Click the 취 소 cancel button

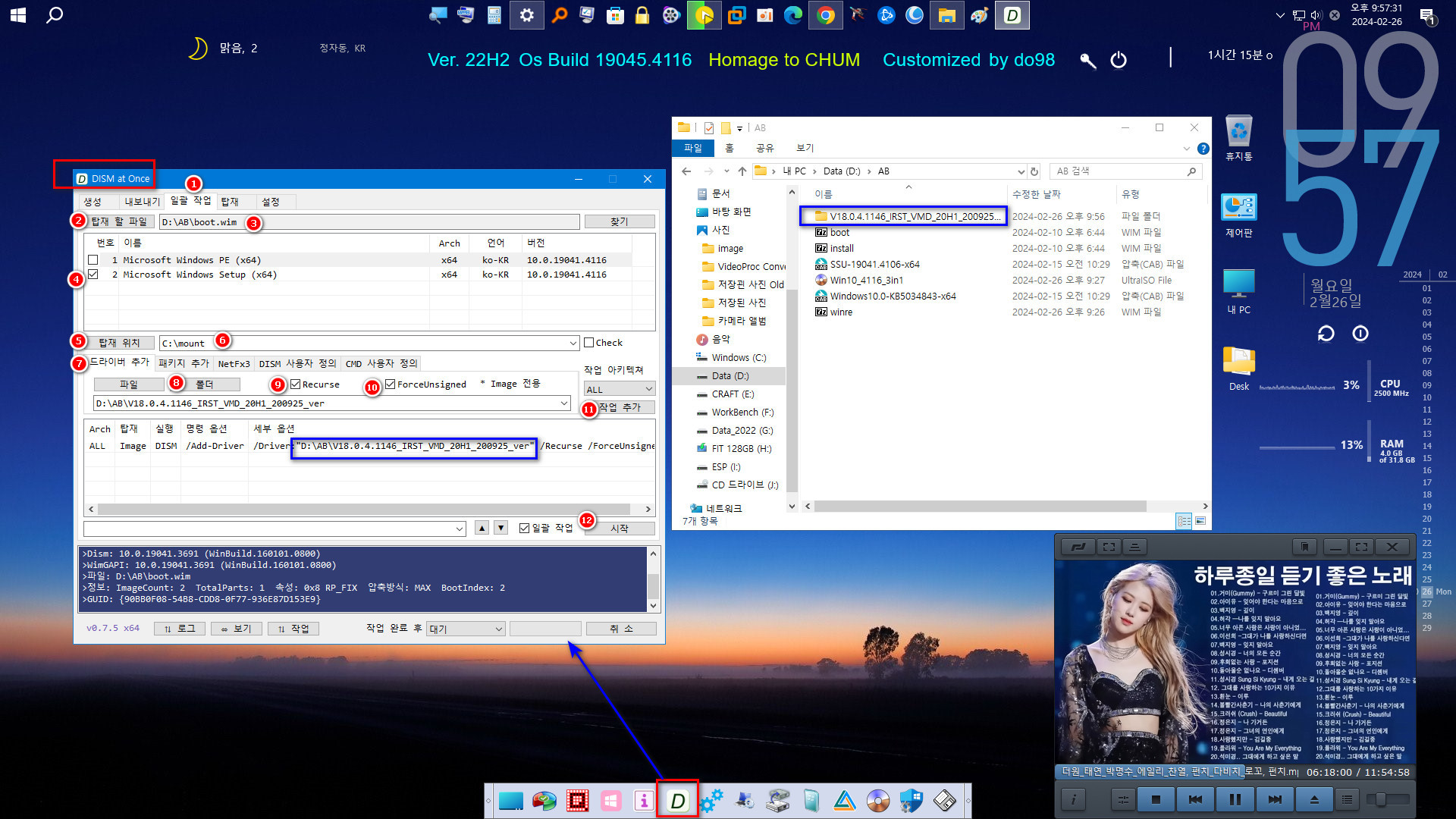click(x=621, y=629)
